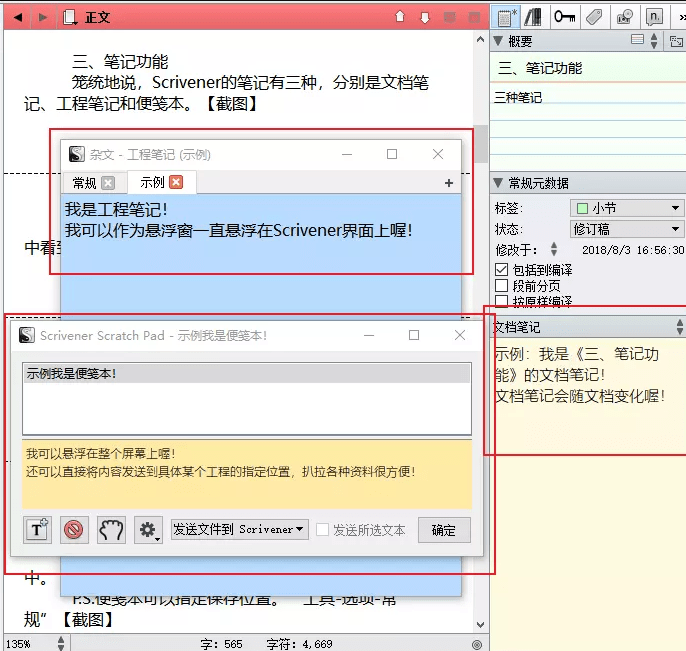
Task: Minimize the Scrivener Scratch Pad window
Action: coord(369,336)
